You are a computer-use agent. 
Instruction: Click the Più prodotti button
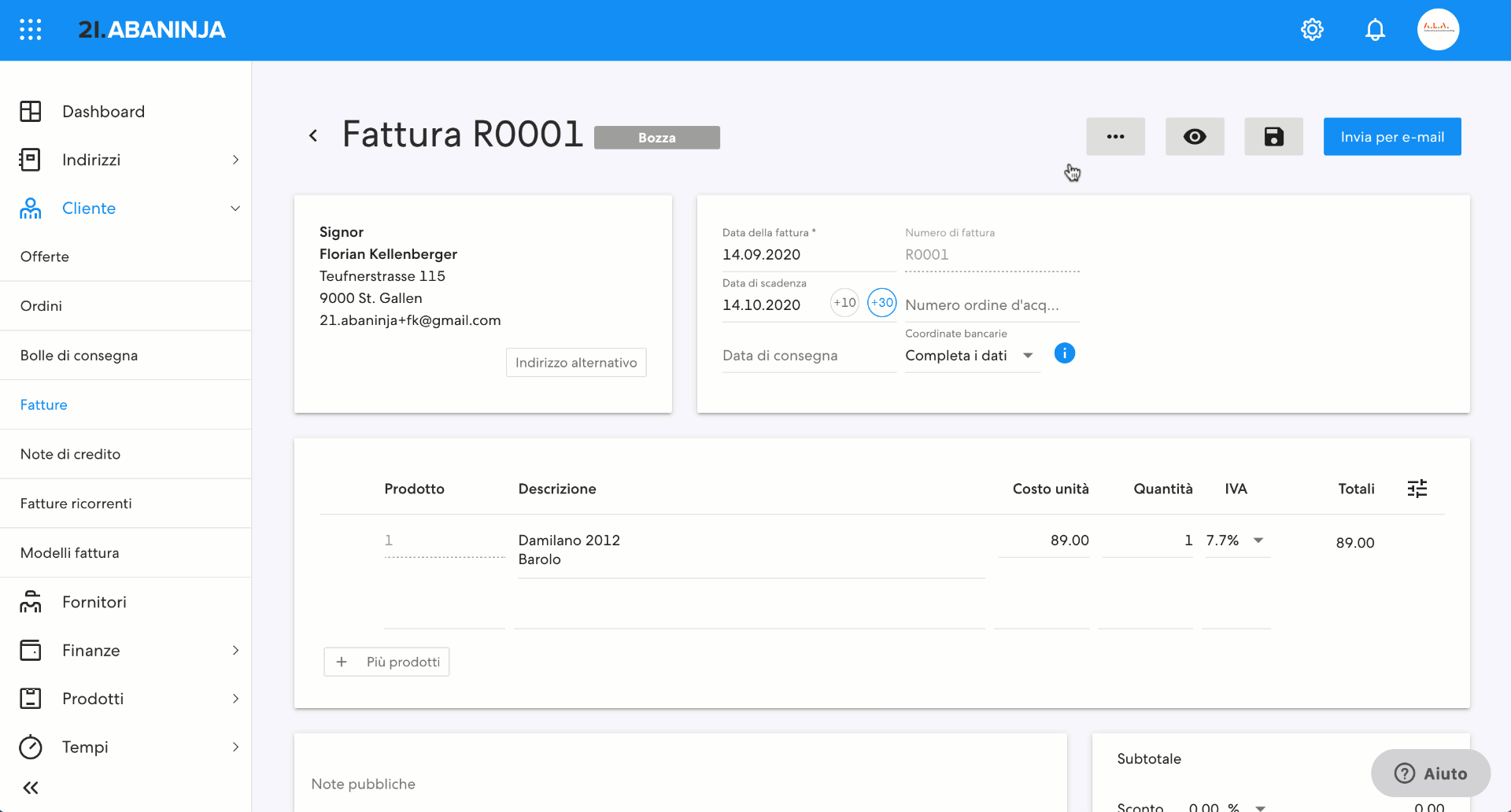point(386,662)
